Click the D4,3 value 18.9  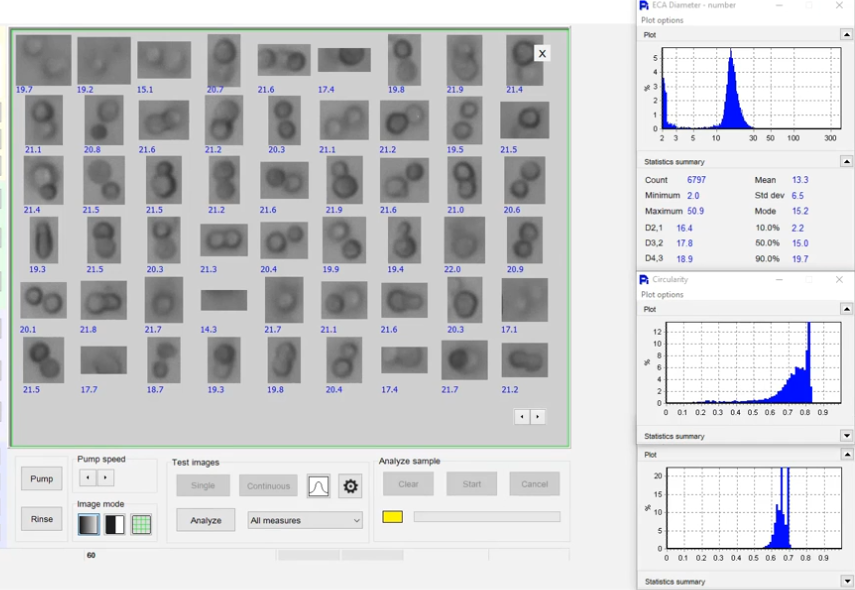pos(684,258)
